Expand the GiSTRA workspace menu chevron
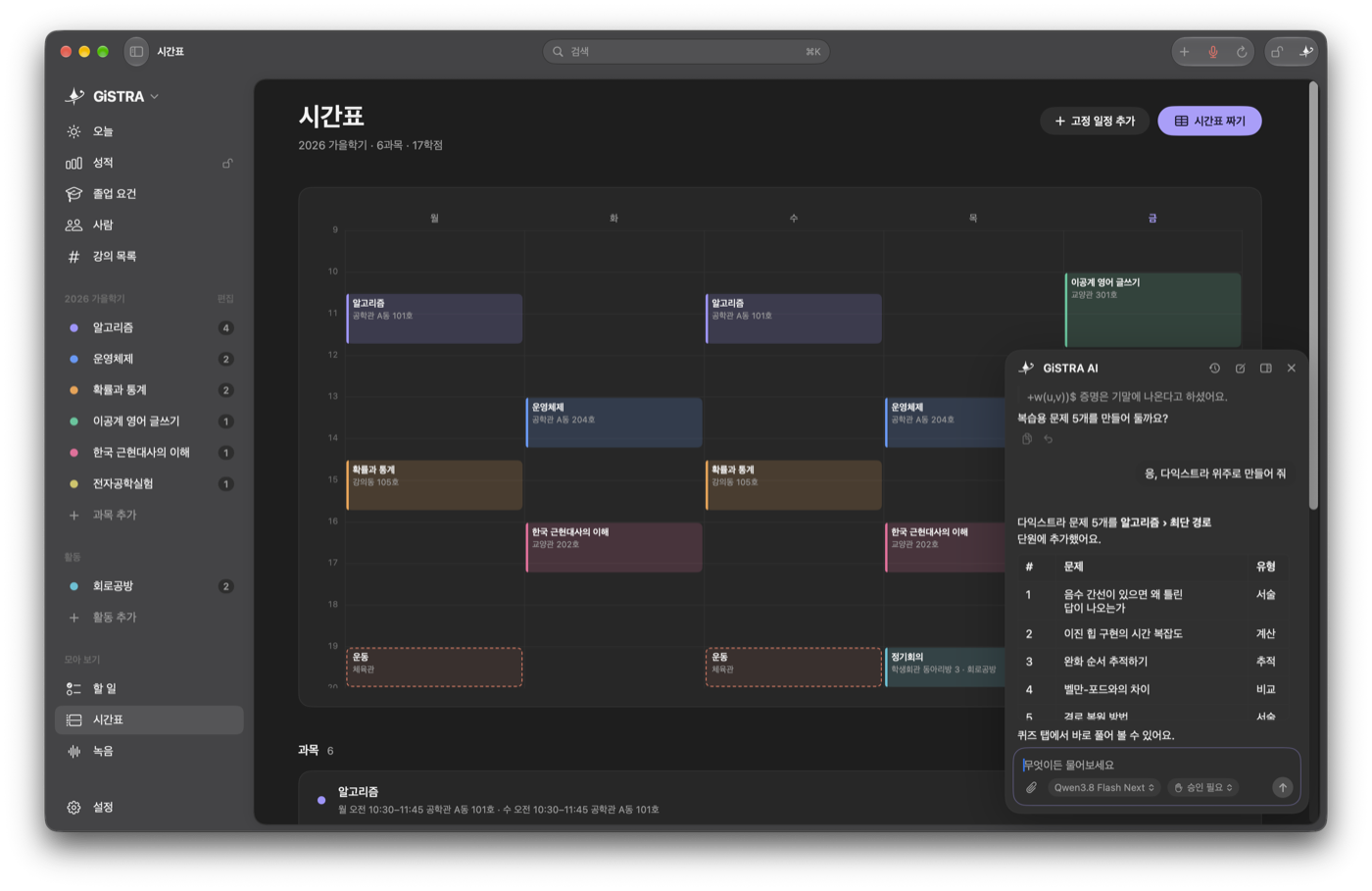Image resolution: width=1372 pixels, height=891 pixels. tap(155, 97)
